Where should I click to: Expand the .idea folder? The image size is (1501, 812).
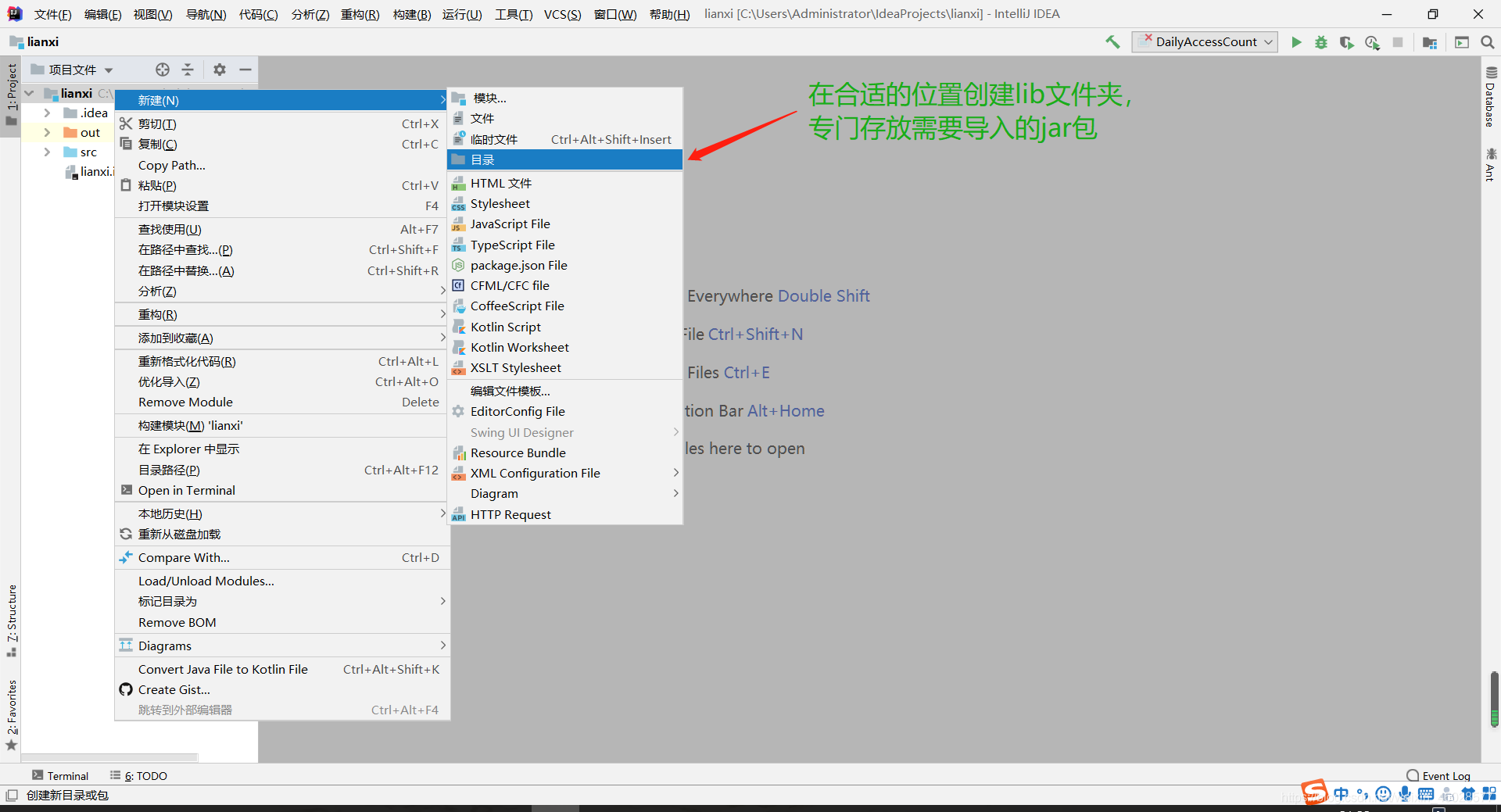[x=47, y=113]
